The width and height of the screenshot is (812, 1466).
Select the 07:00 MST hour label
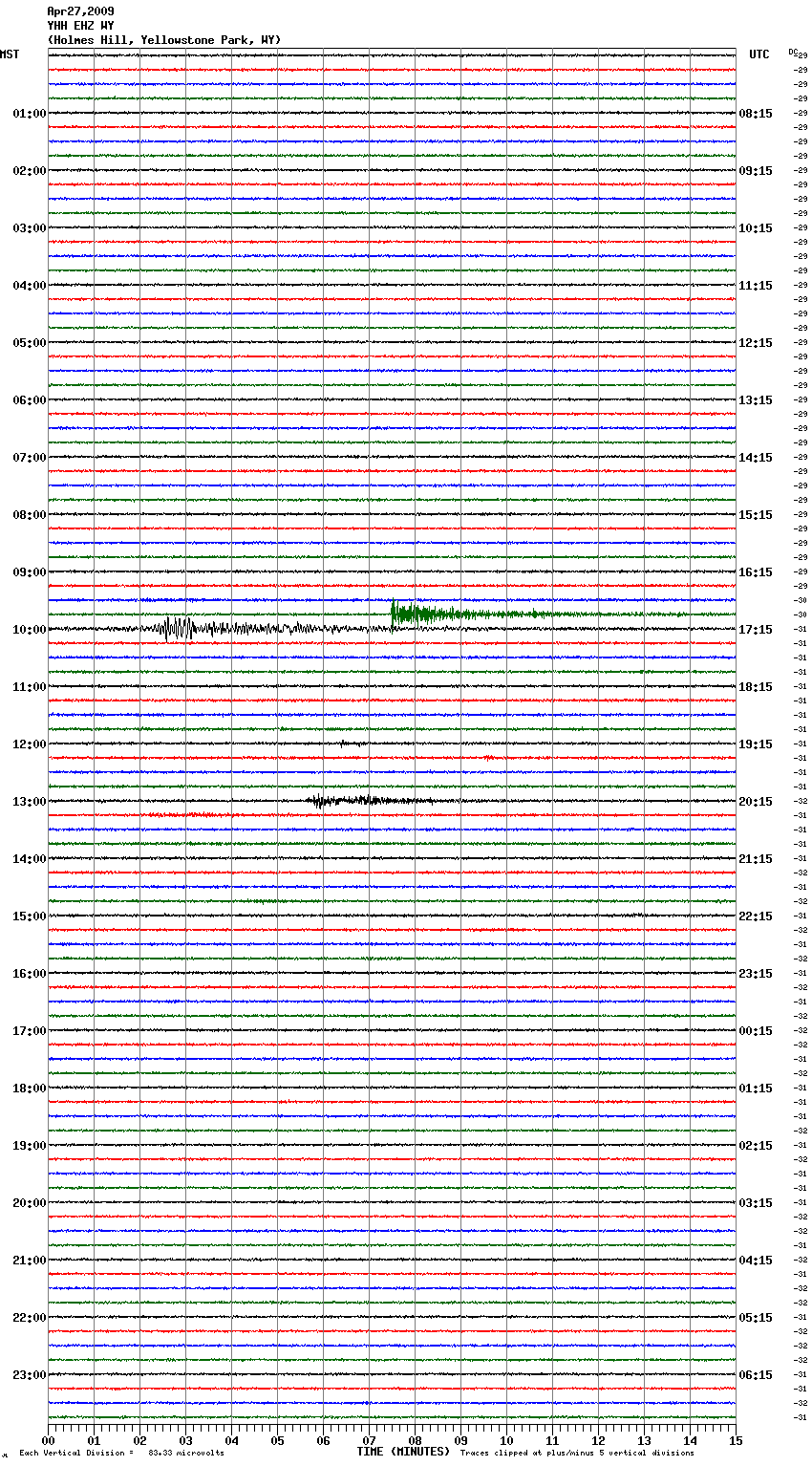tap(30, 458)
